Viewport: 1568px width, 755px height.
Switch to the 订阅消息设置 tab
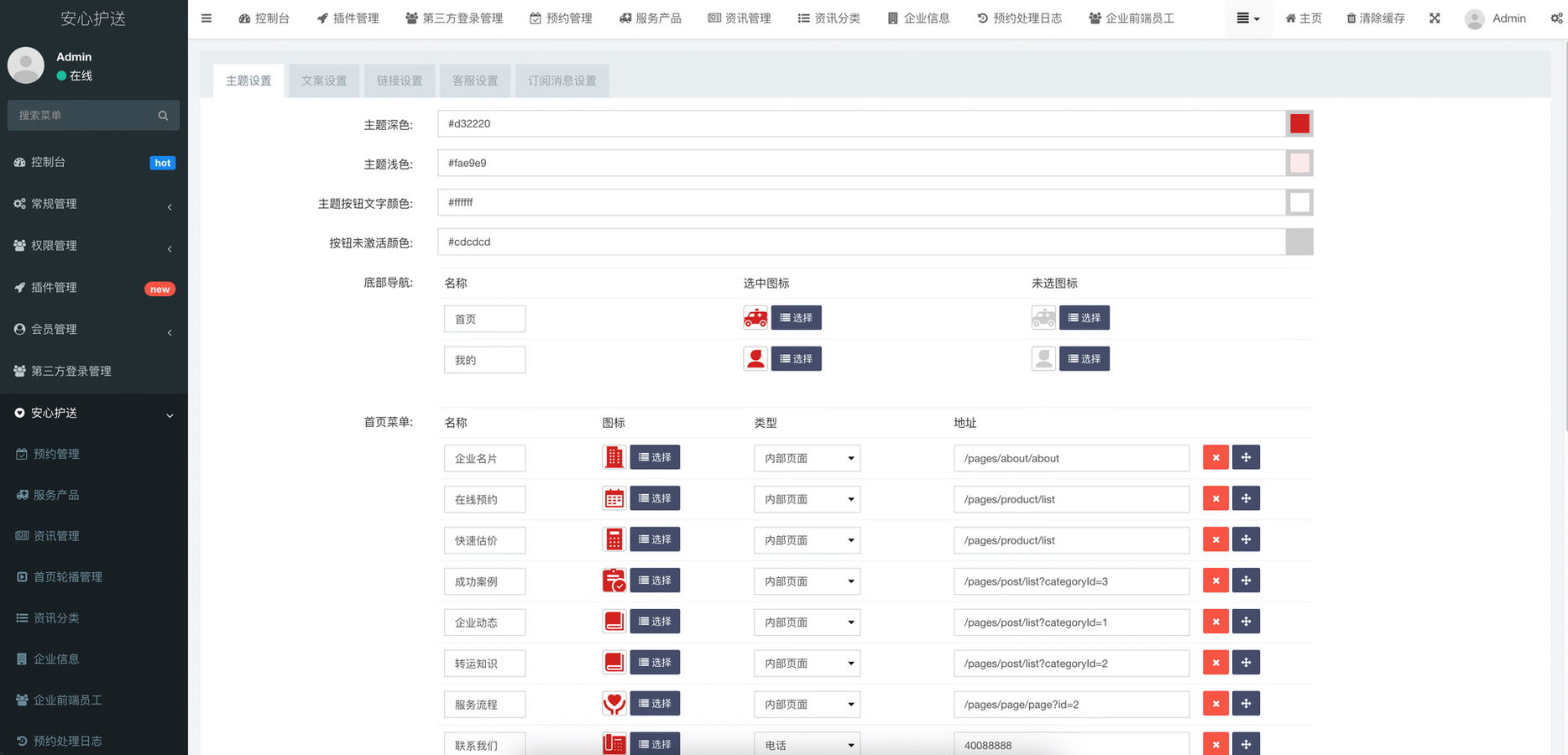(x=562, y=81)
